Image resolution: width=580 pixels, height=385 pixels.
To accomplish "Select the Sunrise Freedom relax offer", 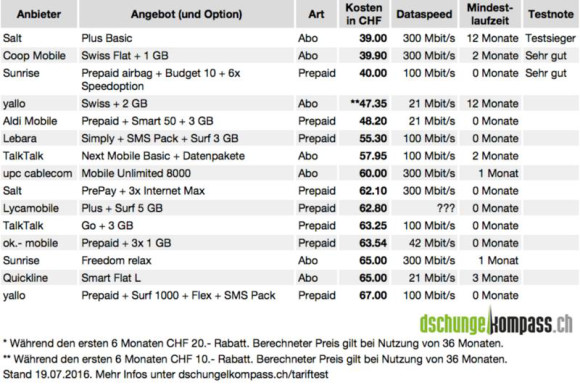I will pyautogui.click(x=117, y=260).
